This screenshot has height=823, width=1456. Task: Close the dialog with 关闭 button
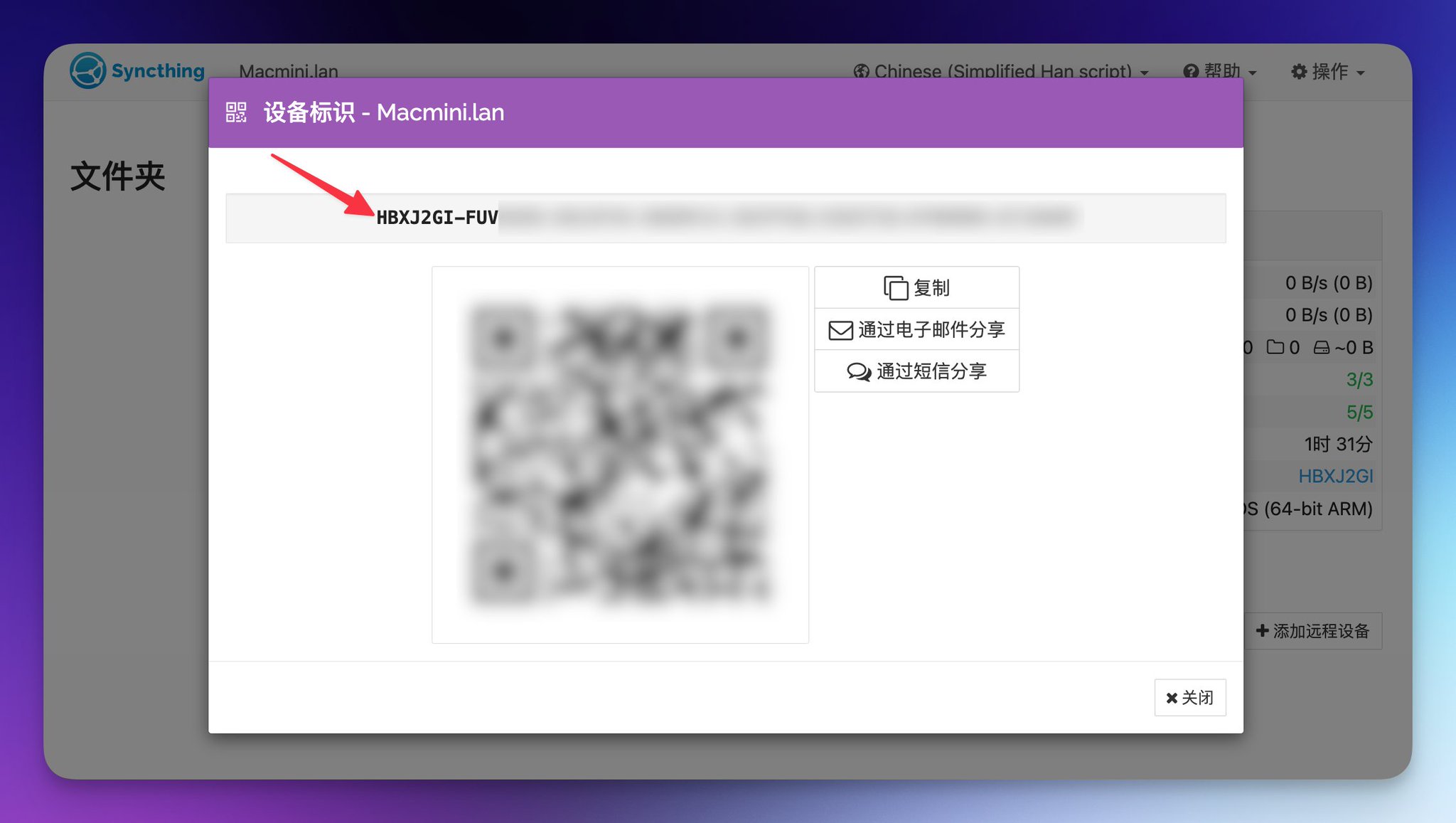pyautogui.click(x=1190, y=697)
